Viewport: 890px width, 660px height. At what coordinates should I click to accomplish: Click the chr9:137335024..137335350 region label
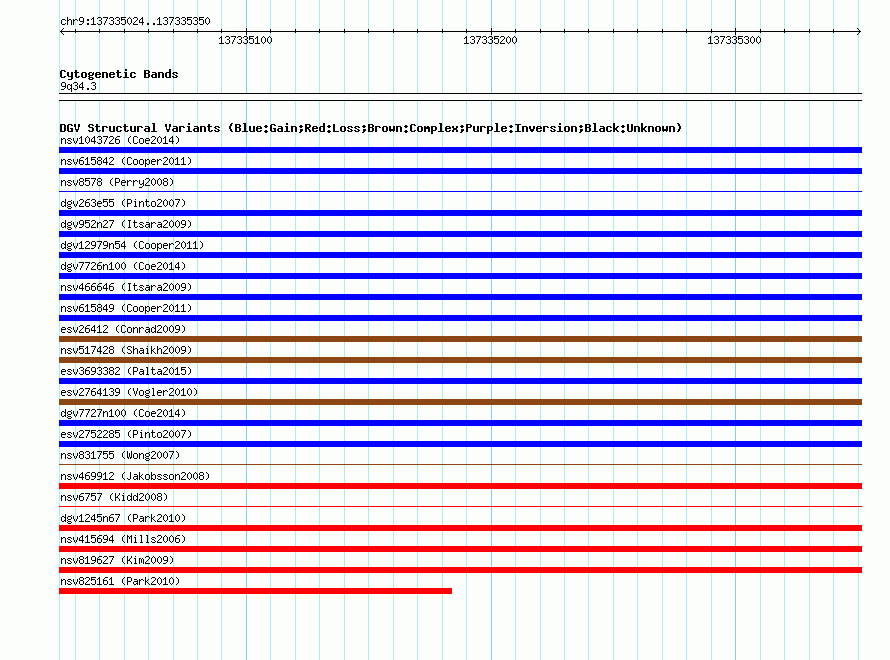(135, 21)
